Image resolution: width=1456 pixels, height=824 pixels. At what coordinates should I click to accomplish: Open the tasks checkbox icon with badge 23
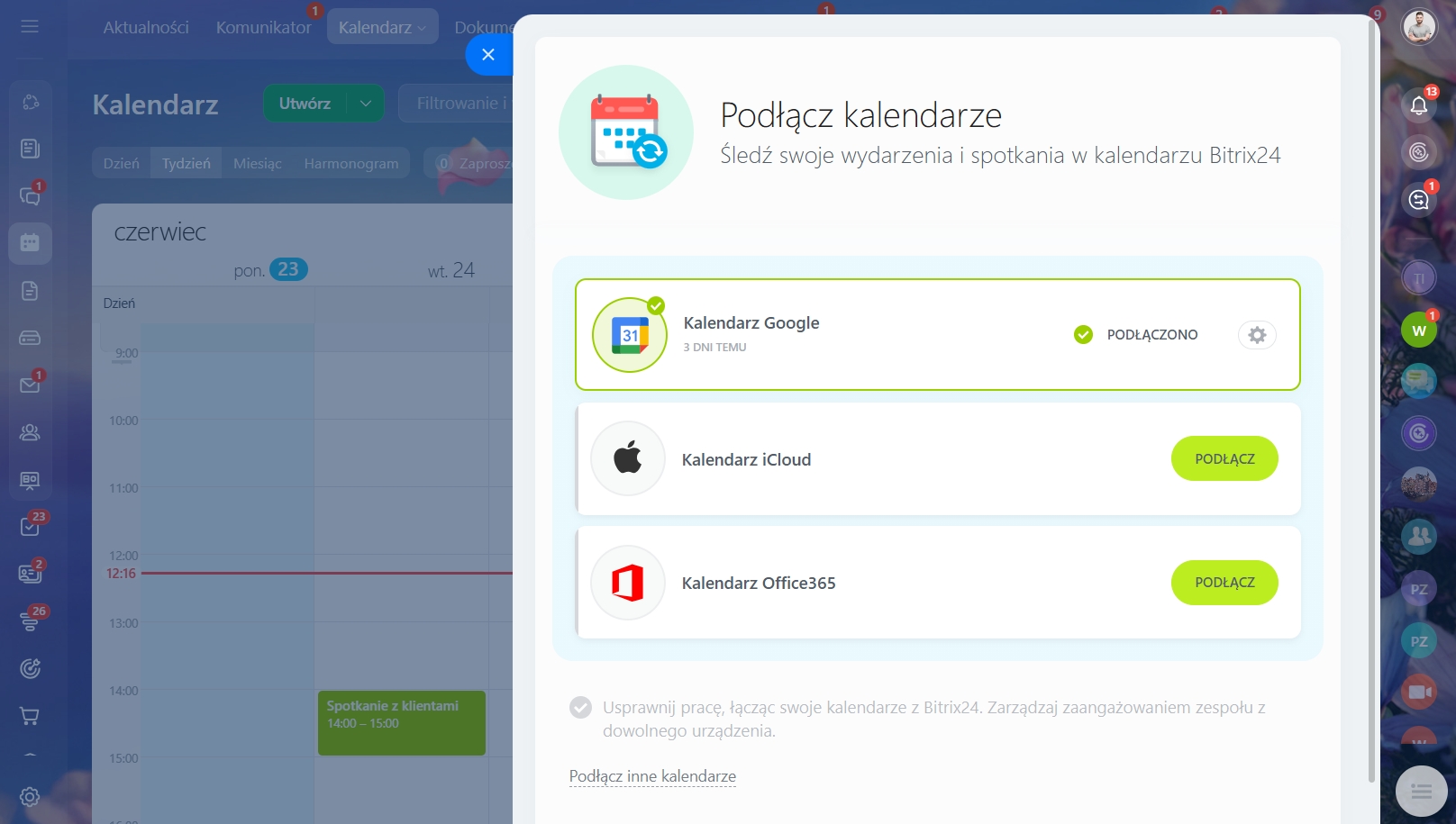[30, 527]
